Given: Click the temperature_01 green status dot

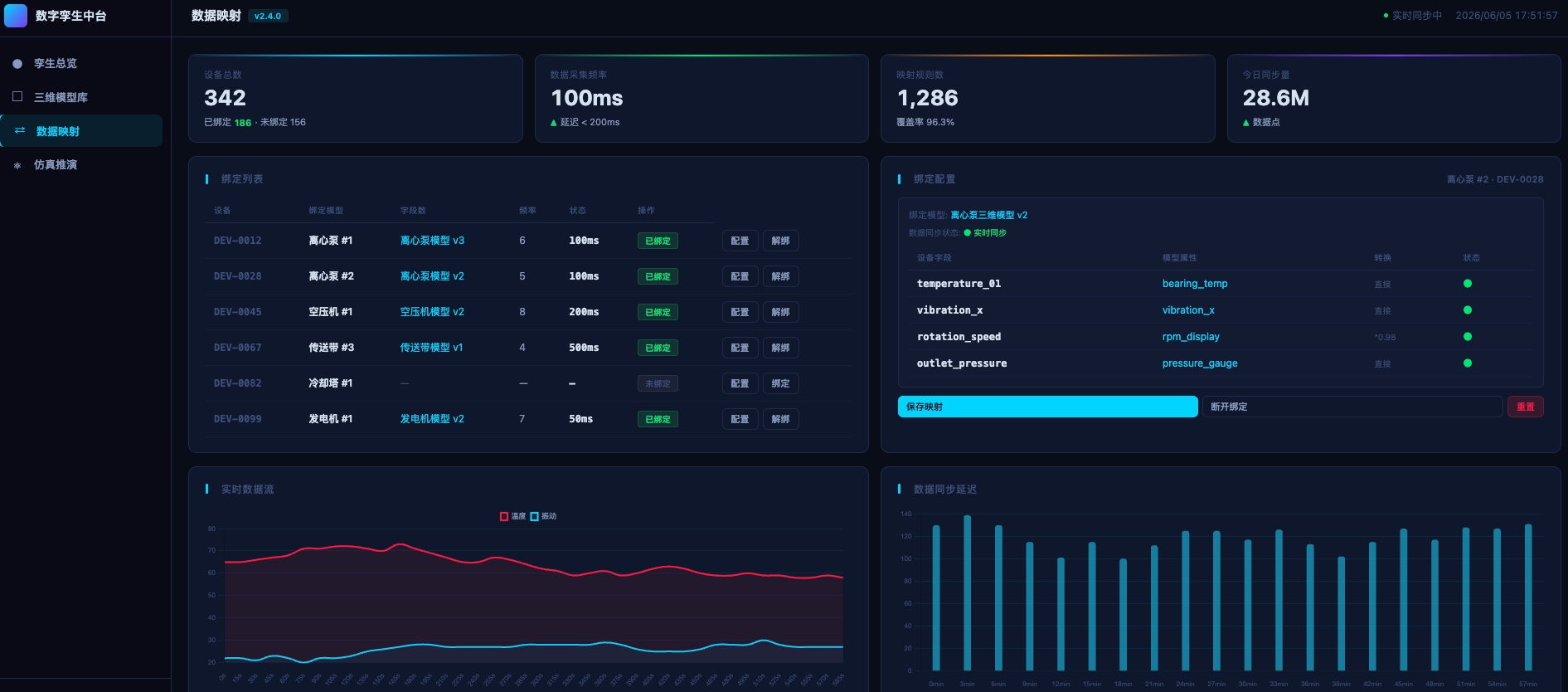Looking at the screenshot, I should pyautogui.click(x=1468, y=284).
